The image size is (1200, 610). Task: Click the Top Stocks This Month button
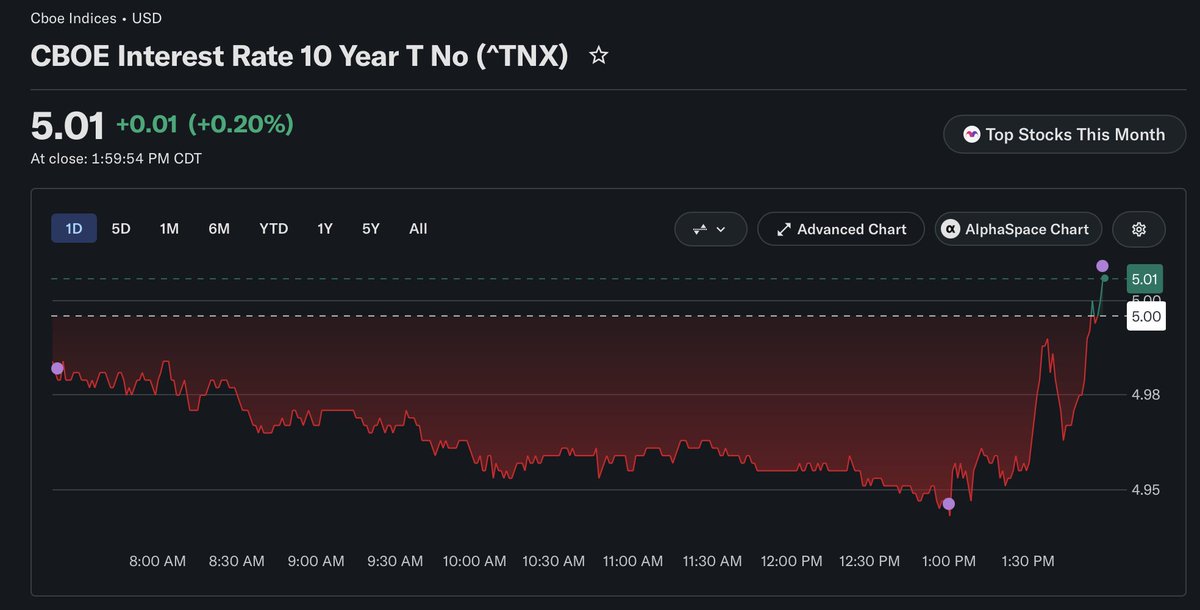click(x=1064, y=134)
